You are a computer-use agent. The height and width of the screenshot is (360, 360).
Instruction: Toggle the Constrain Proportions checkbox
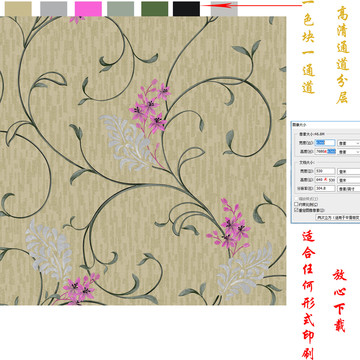pyautogui.click(x=296, y=204)
